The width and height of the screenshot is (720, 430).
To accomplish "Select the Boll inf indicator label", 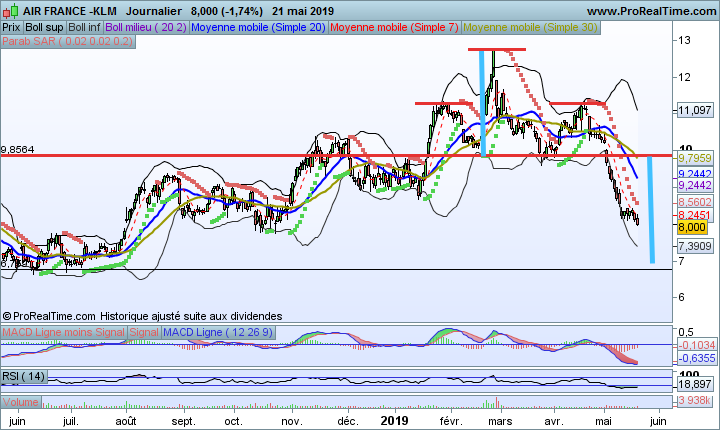I will tap(84, 28).
